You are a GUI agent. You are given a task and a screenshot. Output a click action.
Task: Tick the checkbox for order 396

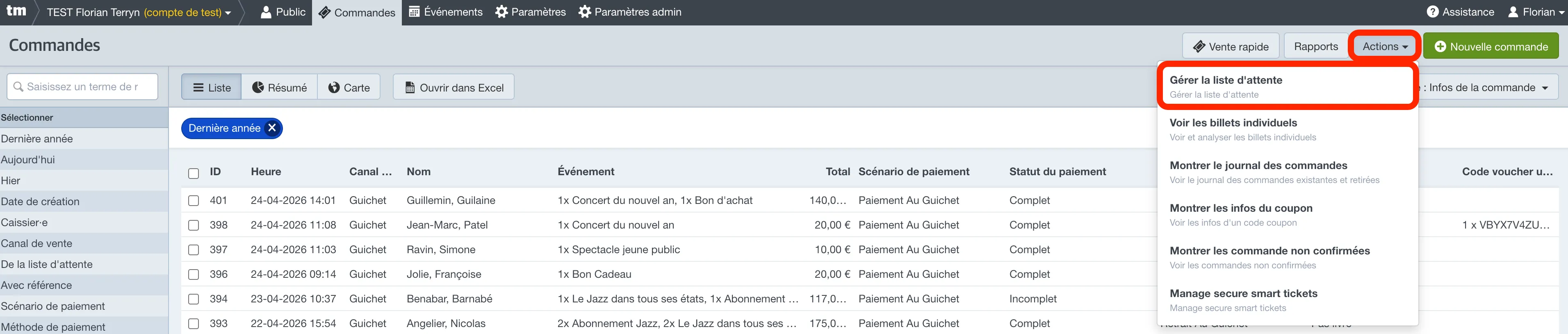click(194, 274)
